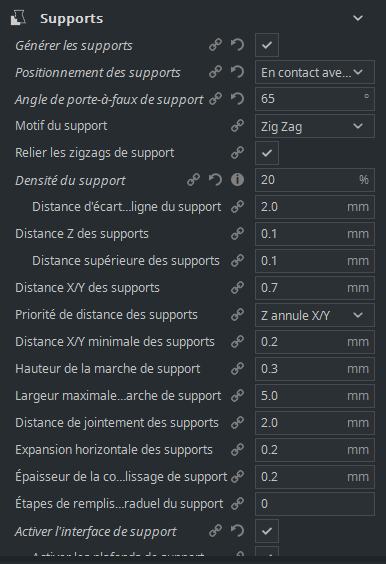This screenshot has width=386, height=564.
Task: Collapse the Supports section chevron
Action: point(358,18)
